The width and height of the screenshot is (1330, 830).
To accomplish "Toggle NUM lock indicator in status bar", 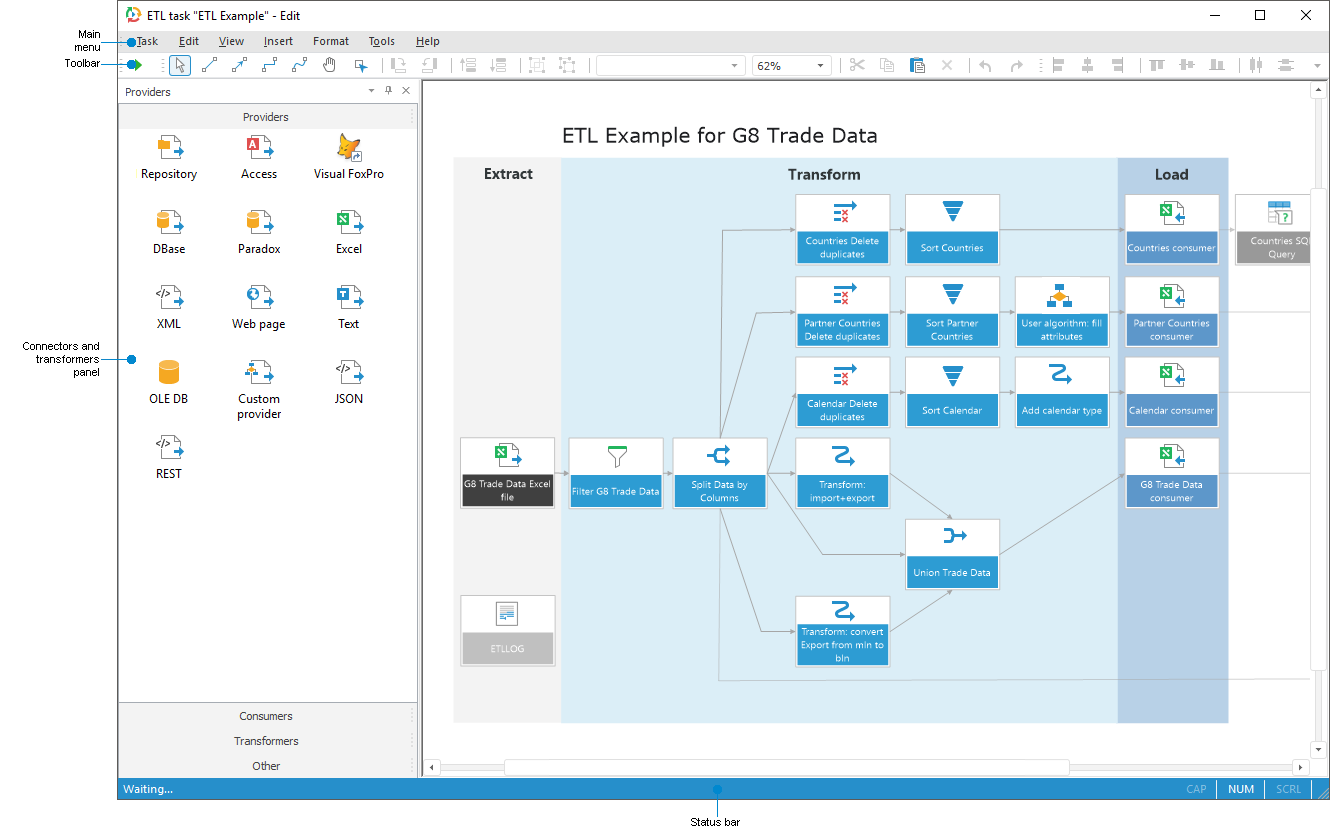I will coord(1239,789).
